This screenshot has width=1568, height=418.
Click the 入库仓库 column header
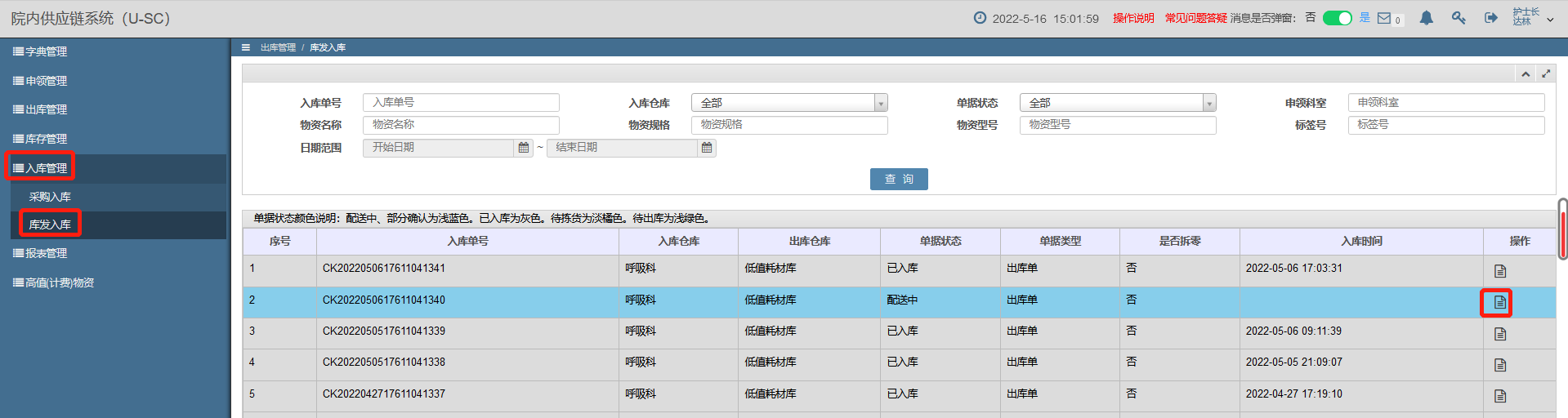(679, 241)
